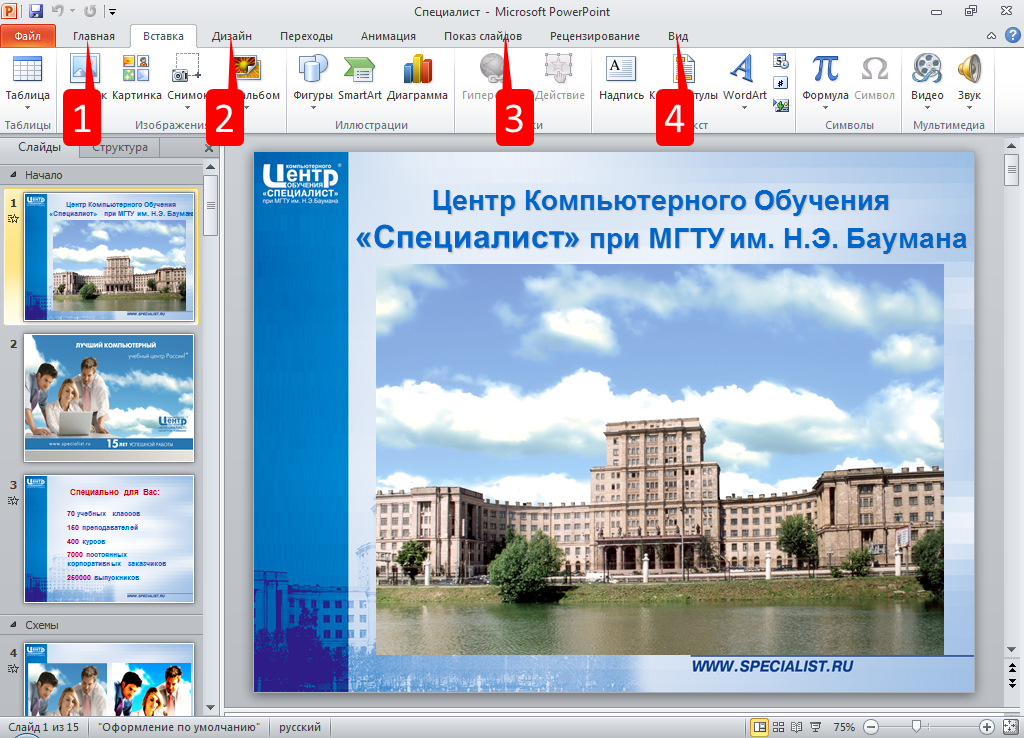The image size is (1024, 738).
Task: Activate Normal view button in status bar
Action: (x=760, y=727)
